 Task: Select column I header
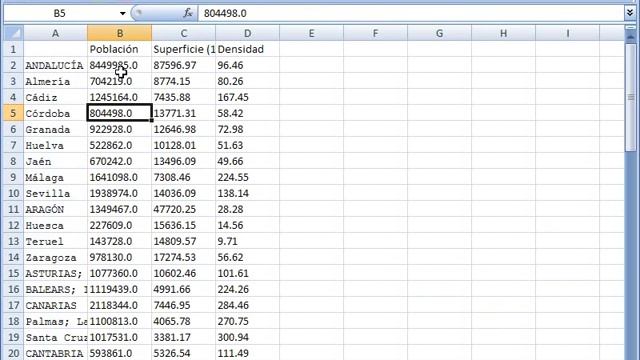(x=568, y=33)
